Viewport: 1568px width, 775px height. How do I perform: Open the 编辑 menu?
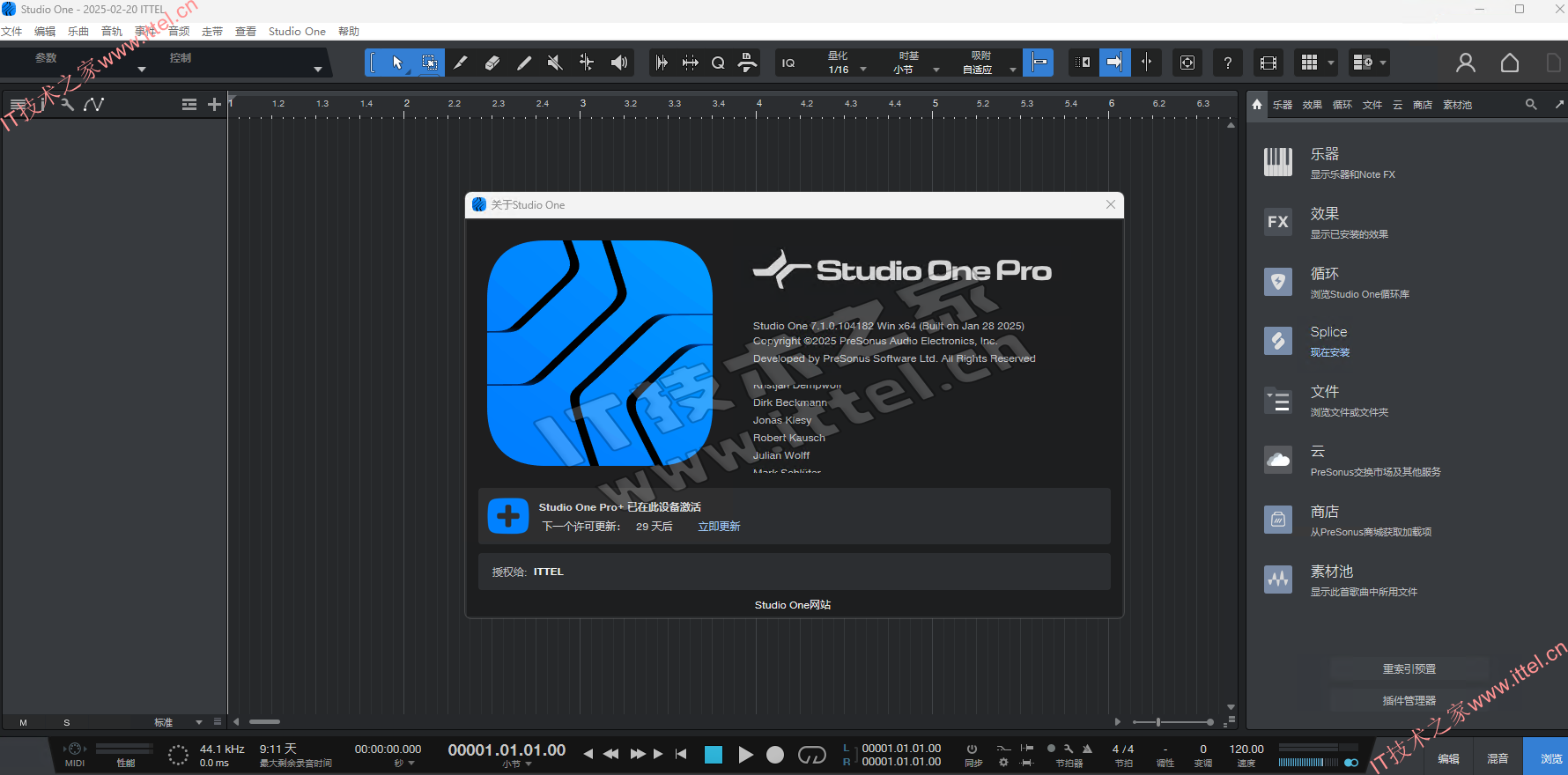(45, 31)
